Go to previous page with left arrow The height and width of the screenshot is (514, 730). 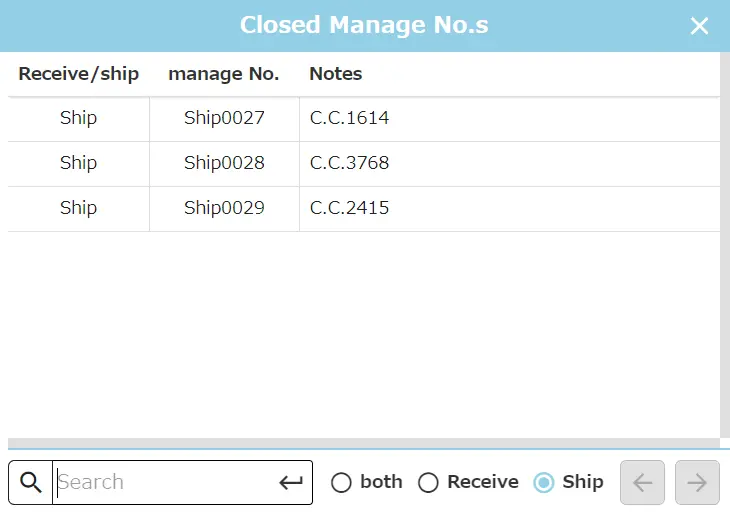pyautogui.click(x=642, y=483)
